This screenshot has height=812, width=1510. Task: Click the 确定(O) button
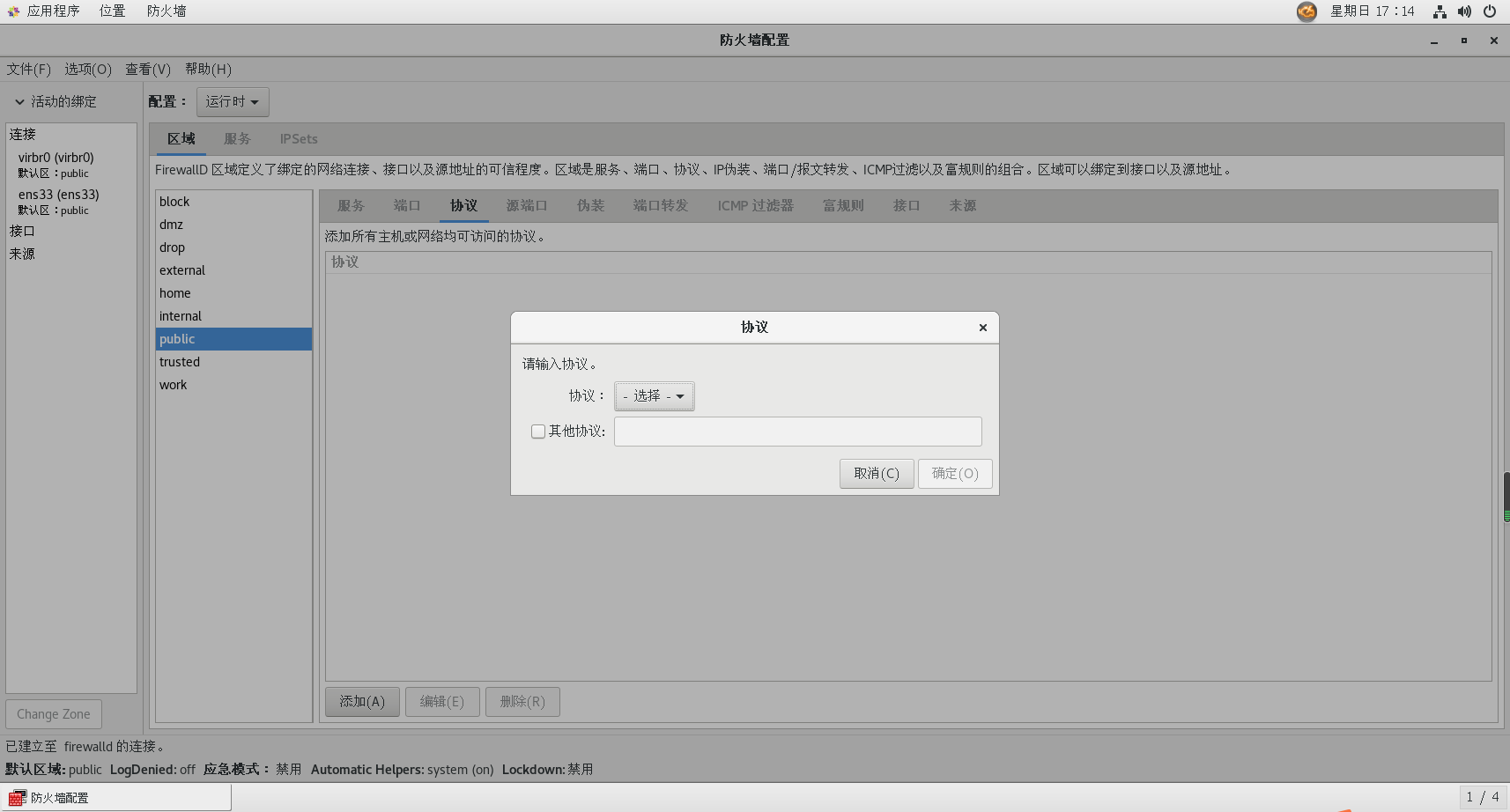click(x=955, y=474)
